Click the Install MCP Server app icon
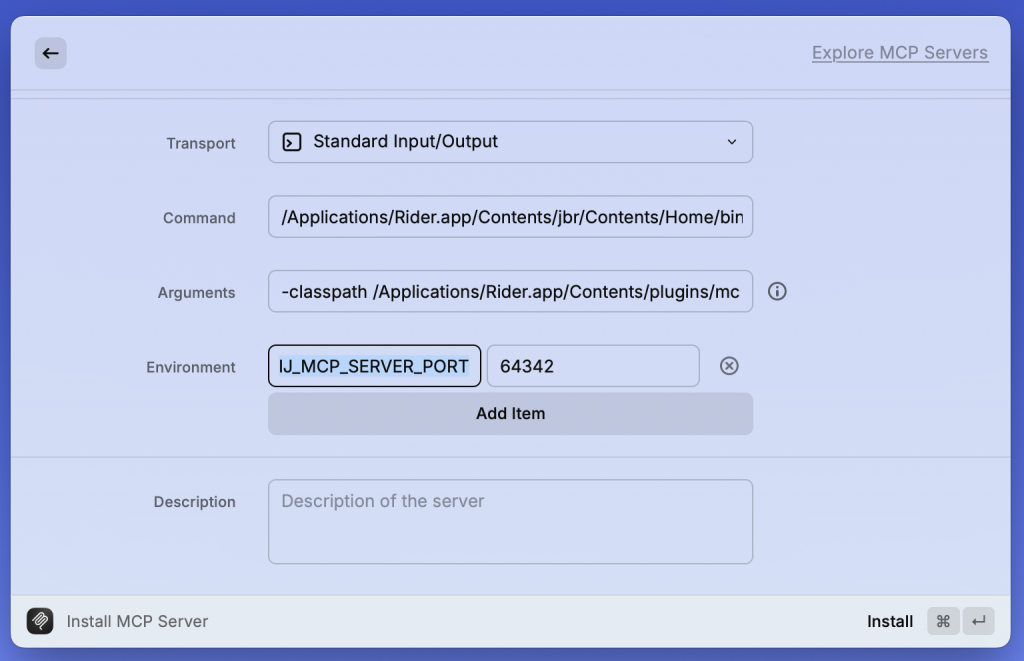The height and width of the screenshot is (661, 1024). click(x=40, y=621)
